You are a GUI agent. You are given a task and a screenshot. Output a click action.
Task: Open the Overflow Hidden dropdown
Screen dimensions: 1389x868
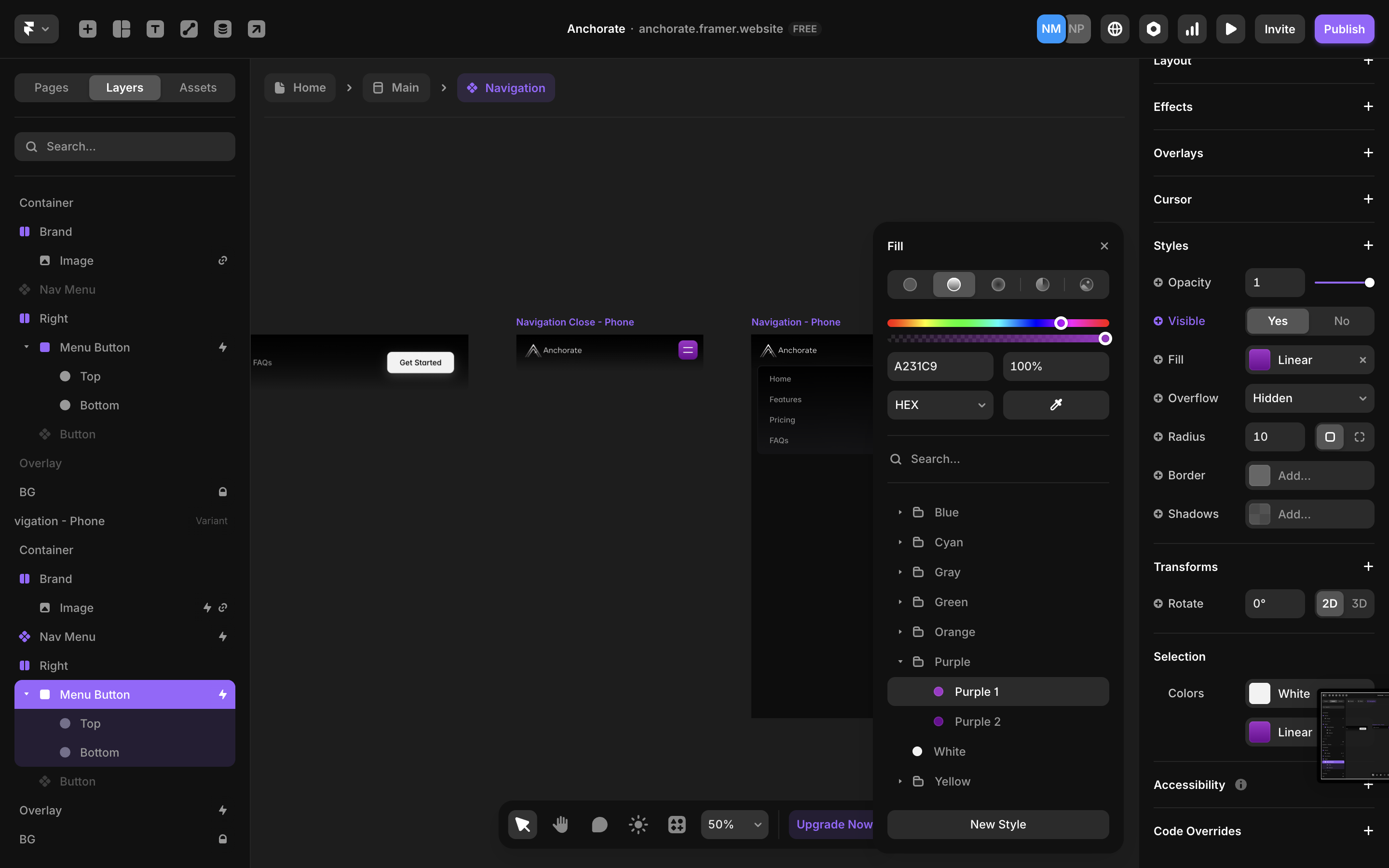[x=1308, y=398]
